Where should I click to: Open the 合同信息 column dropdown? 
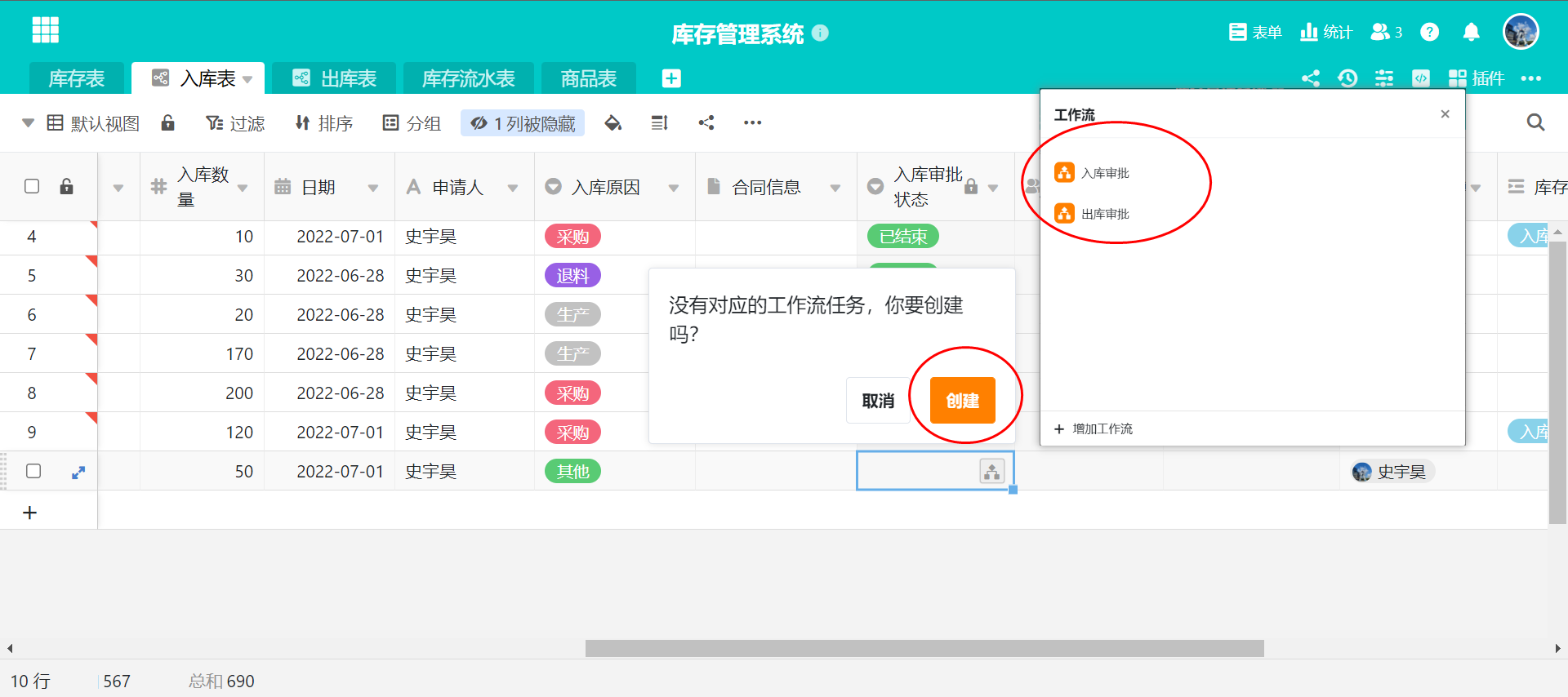click(835, 188)
